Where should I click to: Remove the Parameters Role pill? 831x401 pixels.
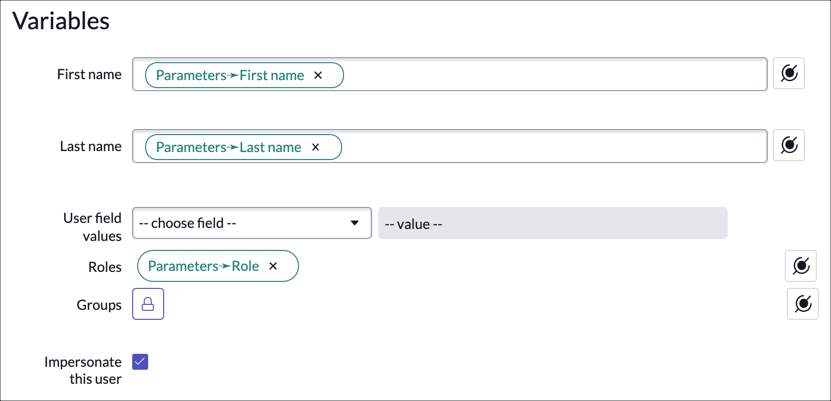click(273, 266)
